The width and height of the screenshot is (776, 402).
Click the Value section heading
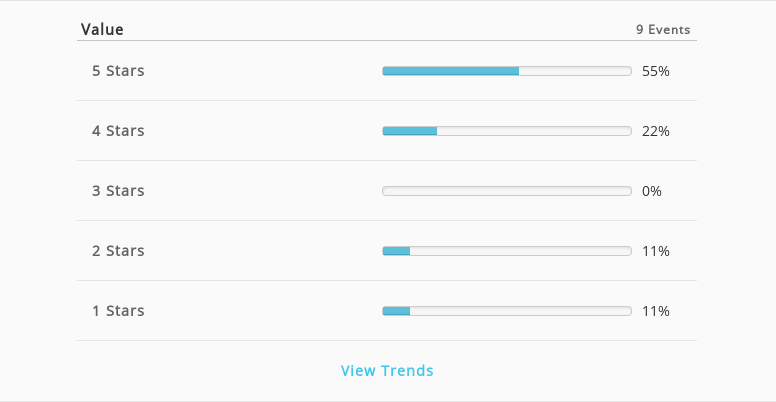coord(102,29)
